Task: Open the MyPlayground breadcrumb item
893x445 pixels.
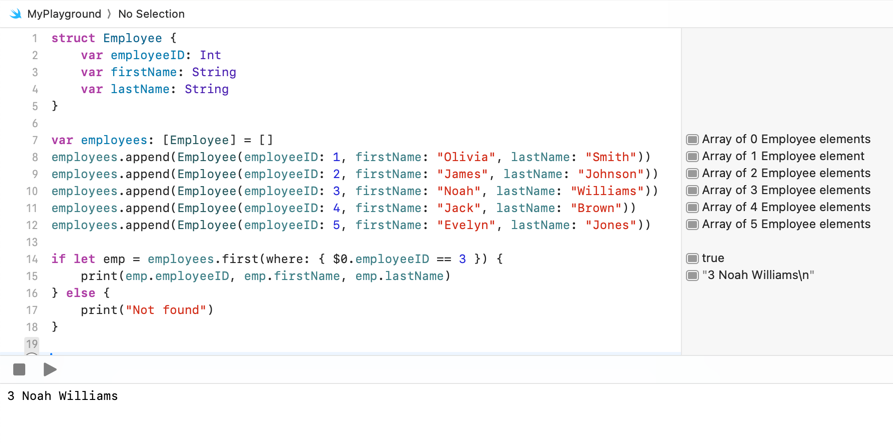Action: pos(64,14)
